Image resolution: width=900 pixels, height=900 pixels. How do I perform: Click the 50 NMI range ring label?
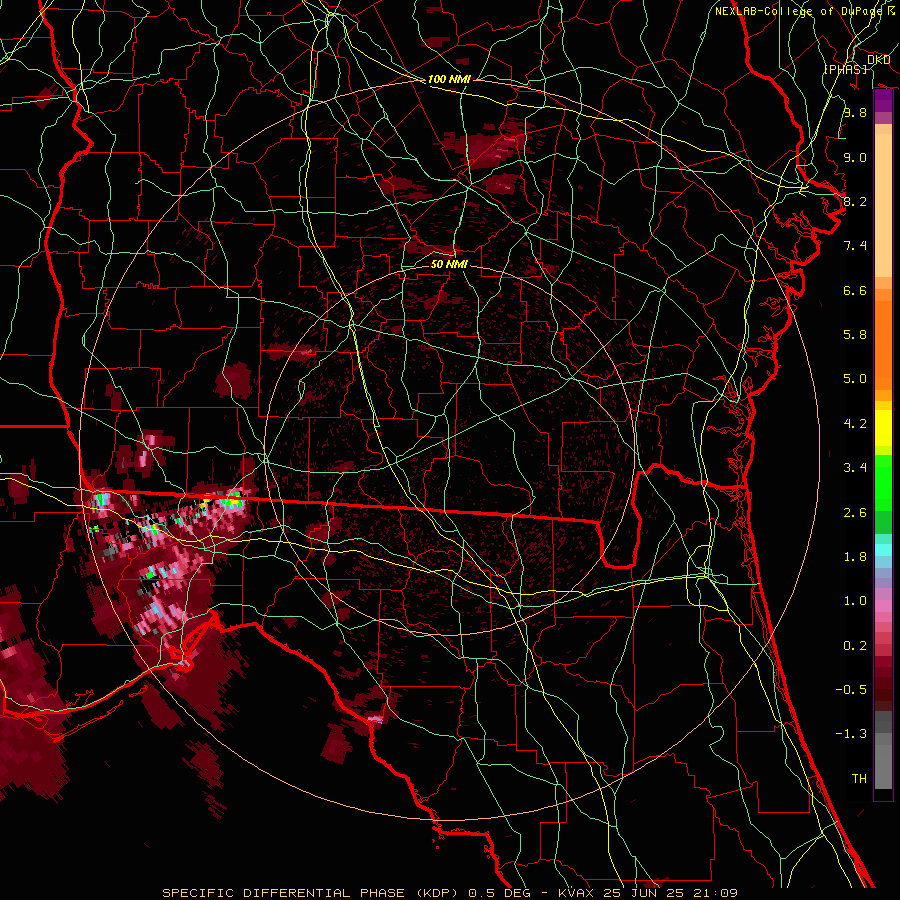tap(449, 264)
